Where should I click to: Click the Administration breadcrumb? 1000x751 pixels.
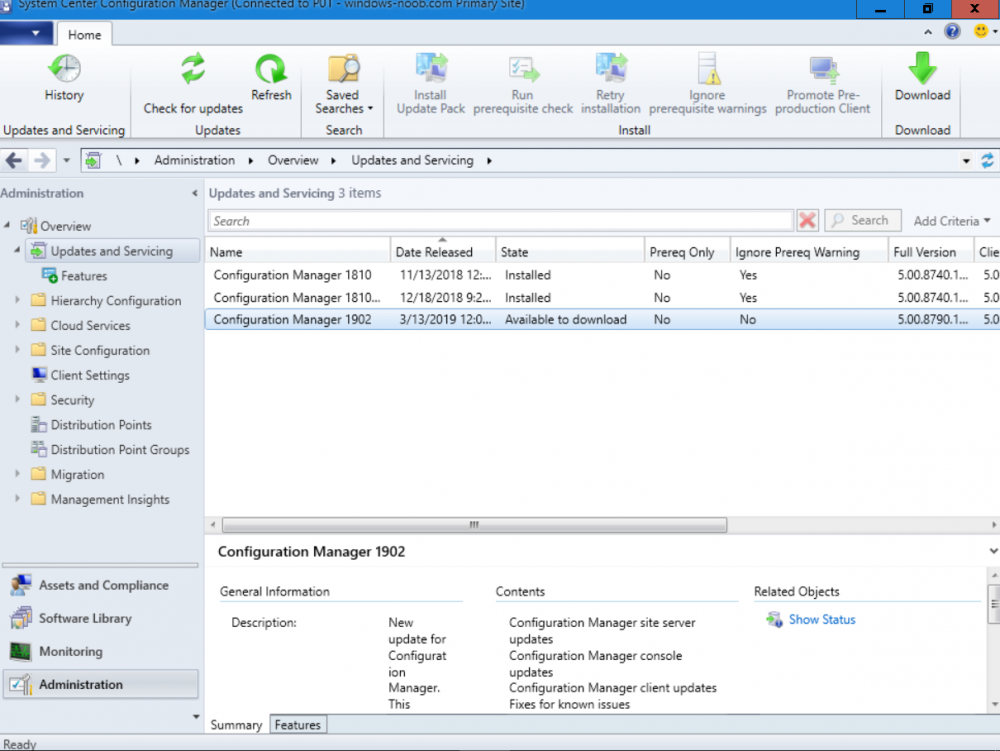[195, 160]
